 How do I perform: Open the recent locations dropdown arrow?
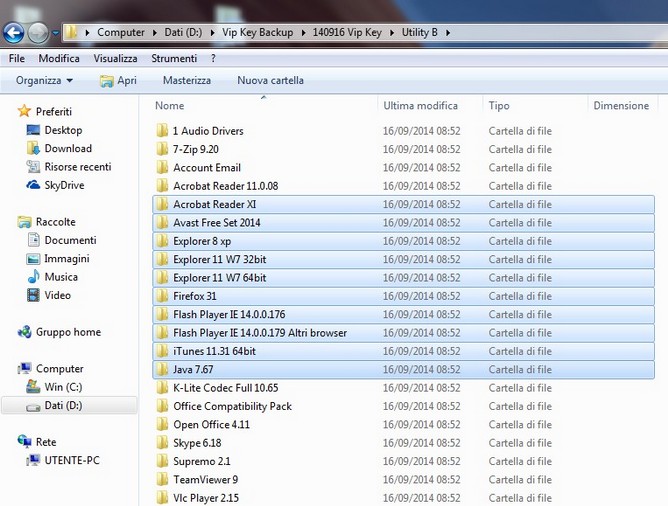(55, 33)
